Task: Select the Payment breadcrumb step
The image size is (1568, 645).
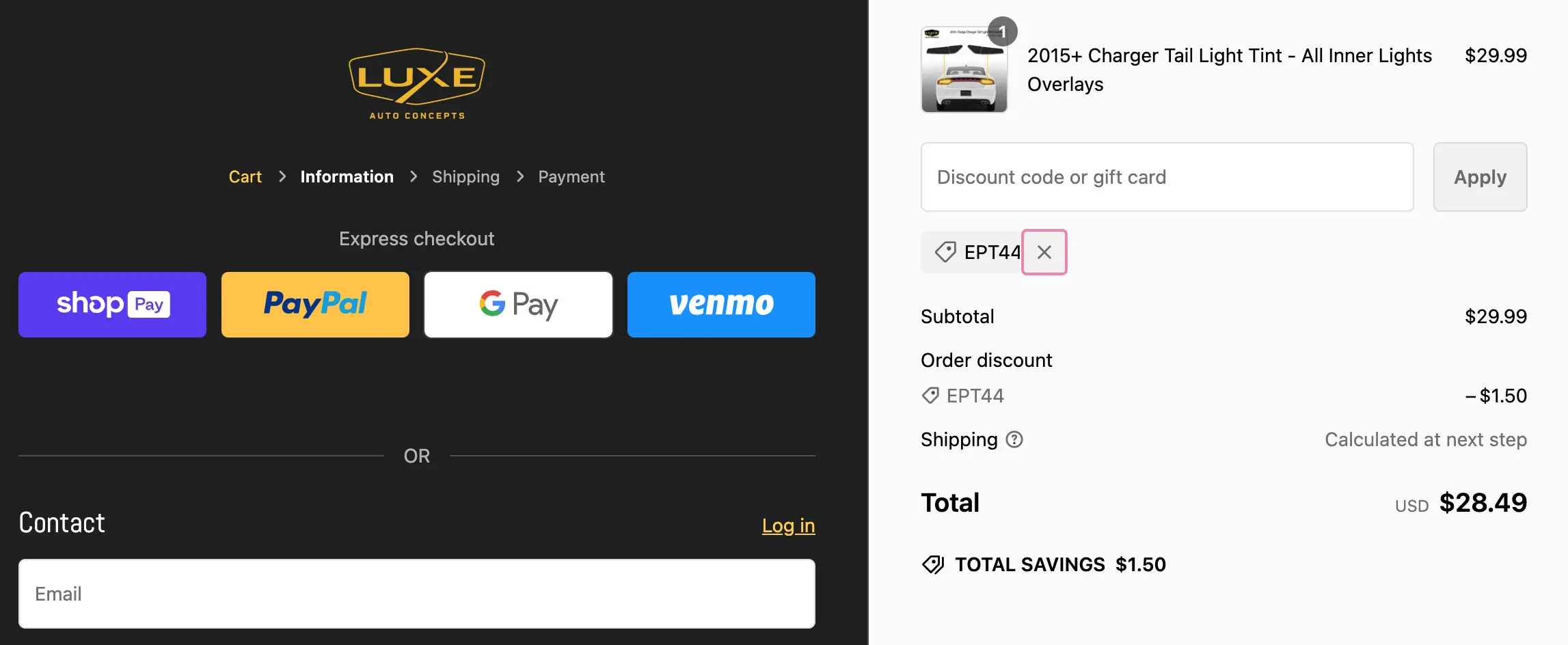Action: pos(571,177)
